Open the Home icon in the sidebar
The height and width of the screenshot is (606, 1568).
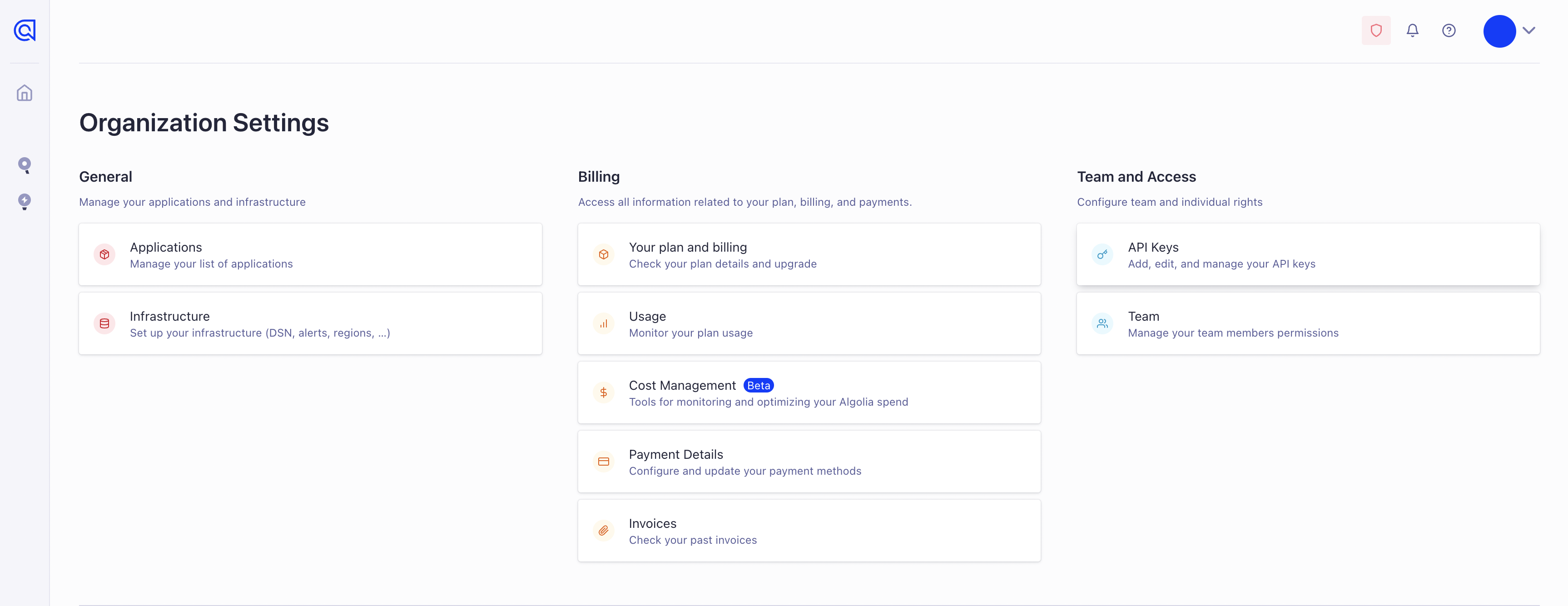tap(25, 93)
